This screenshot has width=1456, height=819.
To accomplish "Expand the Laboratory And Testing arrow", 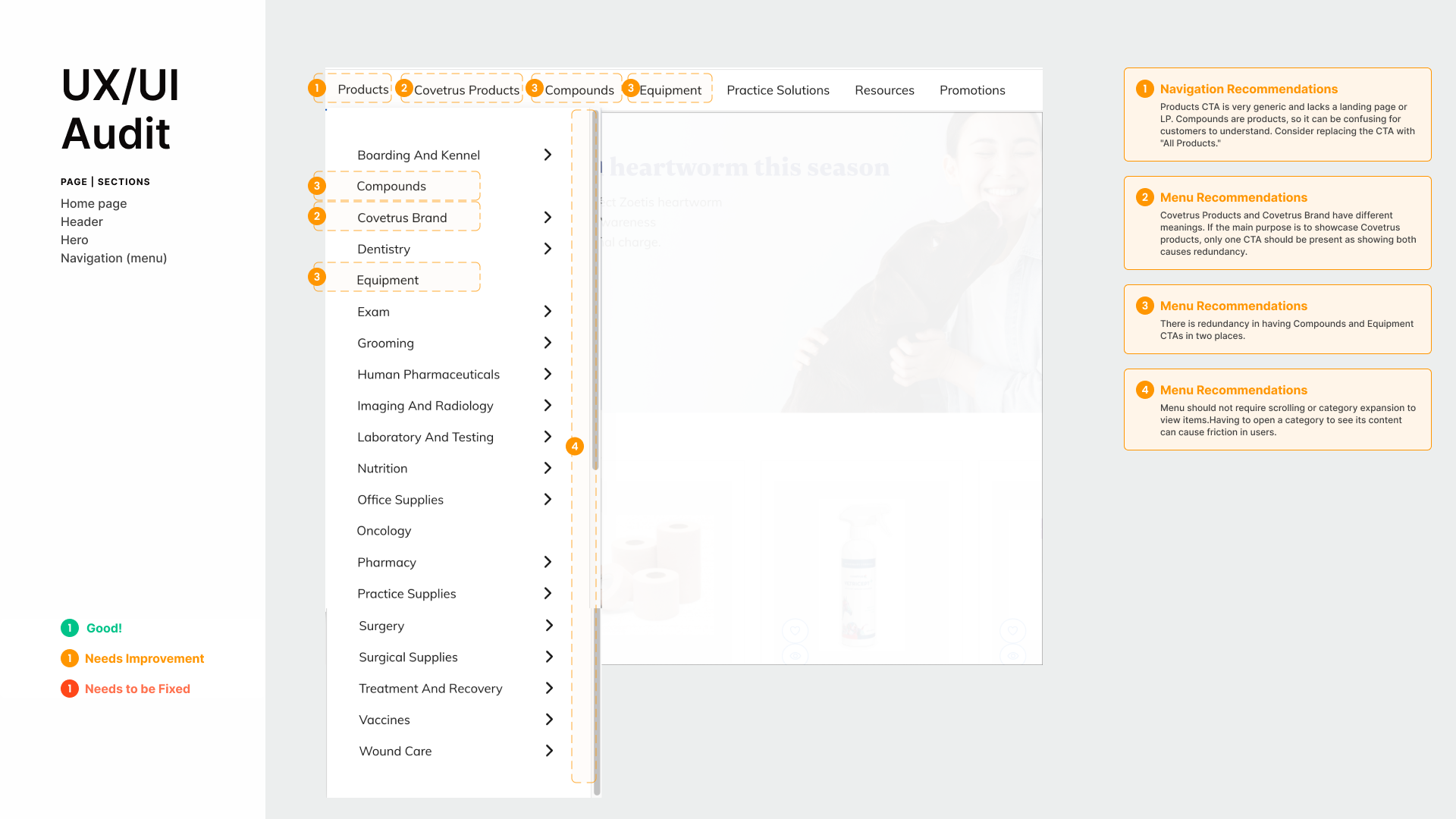I will click(548, 437).
